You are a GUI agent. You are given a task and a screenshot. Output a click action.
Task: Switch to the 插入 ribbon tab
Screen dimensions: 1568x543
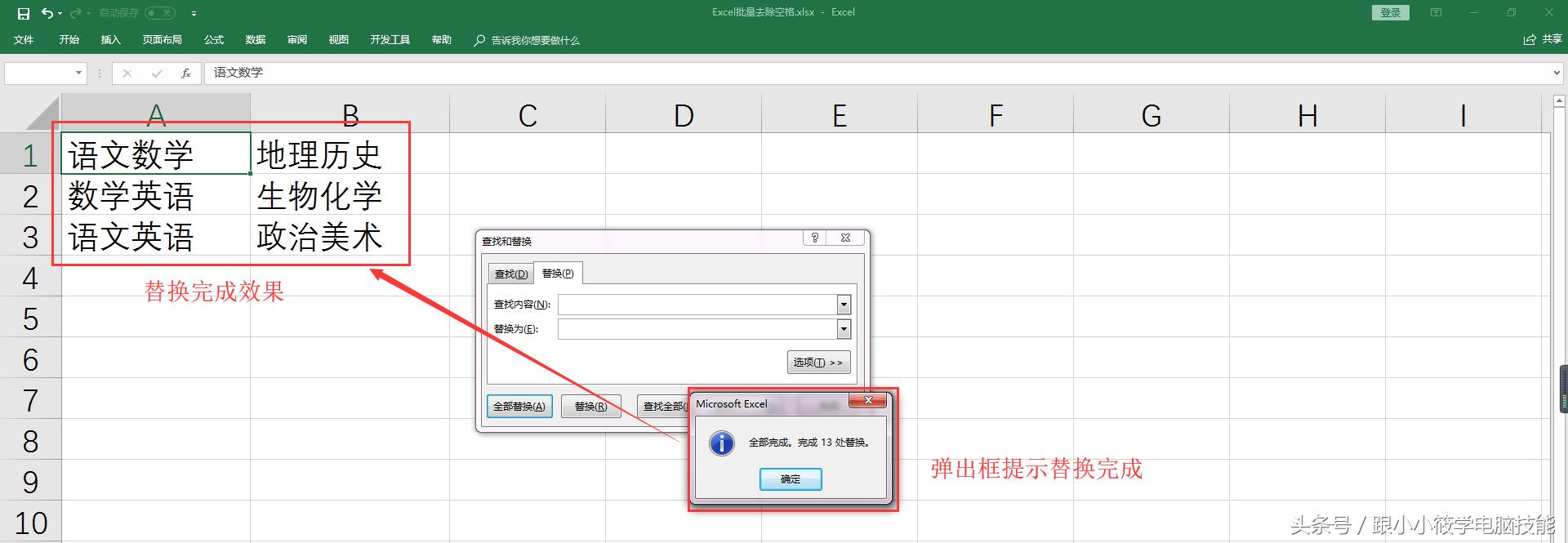pyautogui.click(x=110, y=39)
